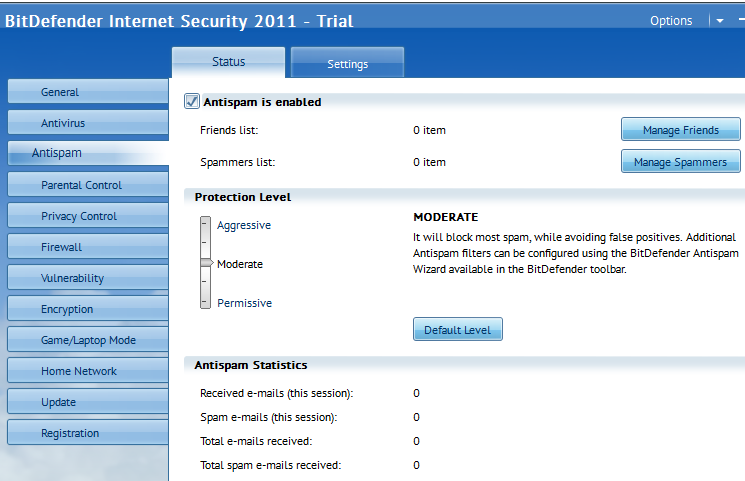Open the Registration section
The image size is (745, 481).
tap(88, 433)
